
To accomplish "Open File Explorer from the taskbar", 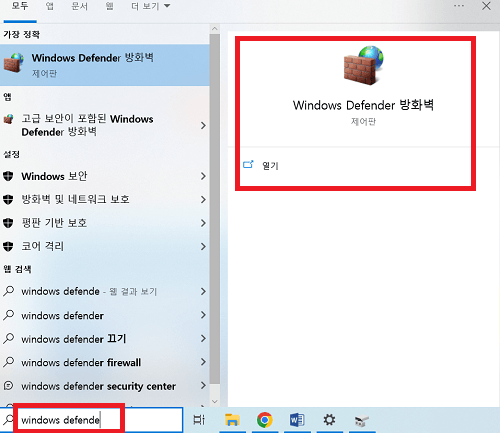I will tap(232, 420).
